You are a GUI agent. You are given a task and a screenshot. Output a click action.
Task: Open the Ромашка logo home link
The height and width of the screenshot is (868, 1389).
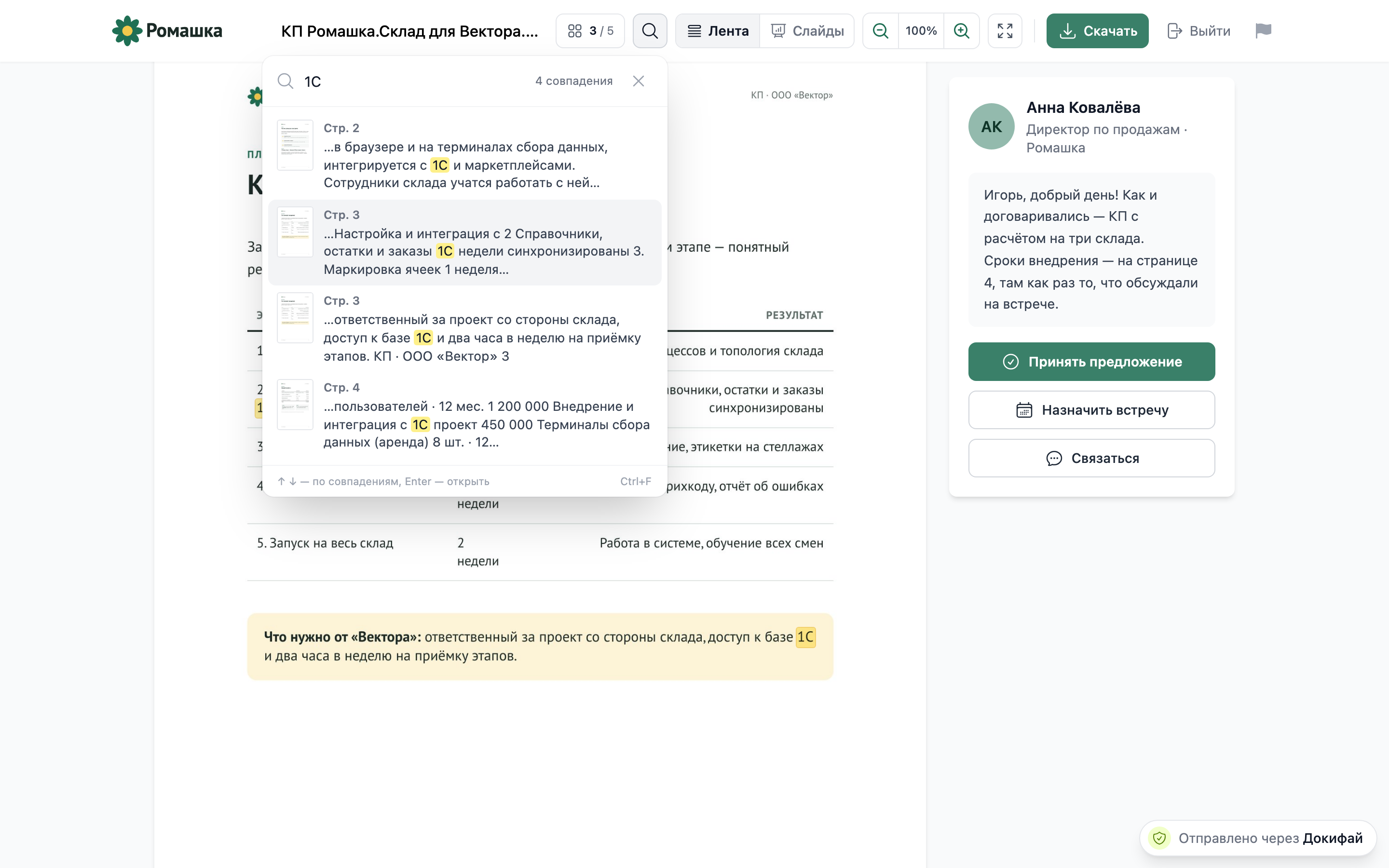pos(167,31)
